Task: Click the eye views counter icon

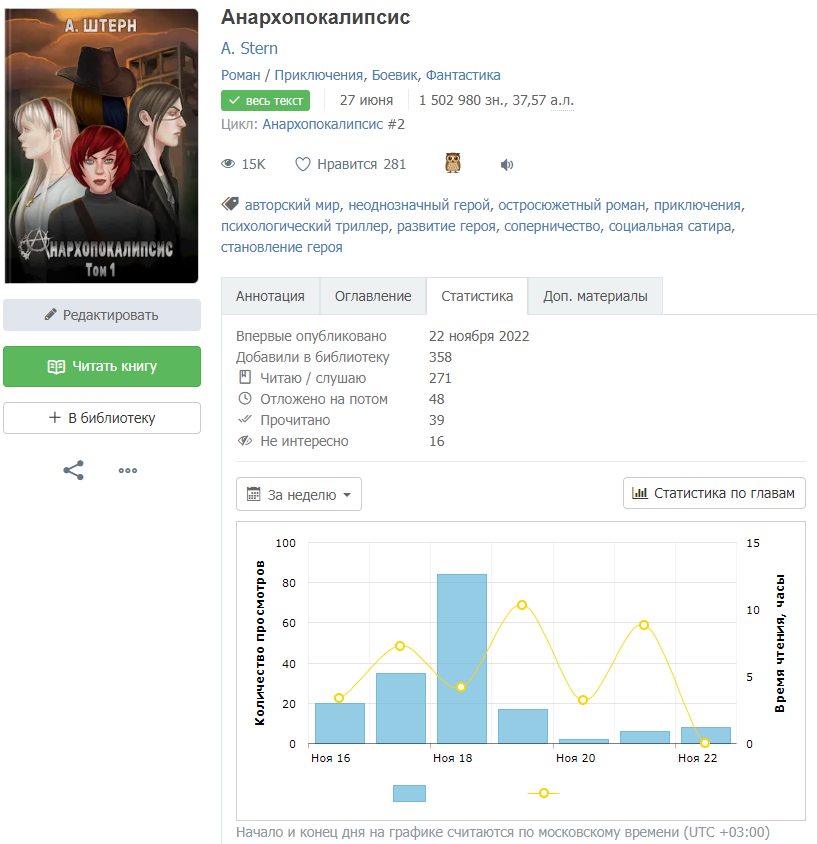Action: click(228, 165)
